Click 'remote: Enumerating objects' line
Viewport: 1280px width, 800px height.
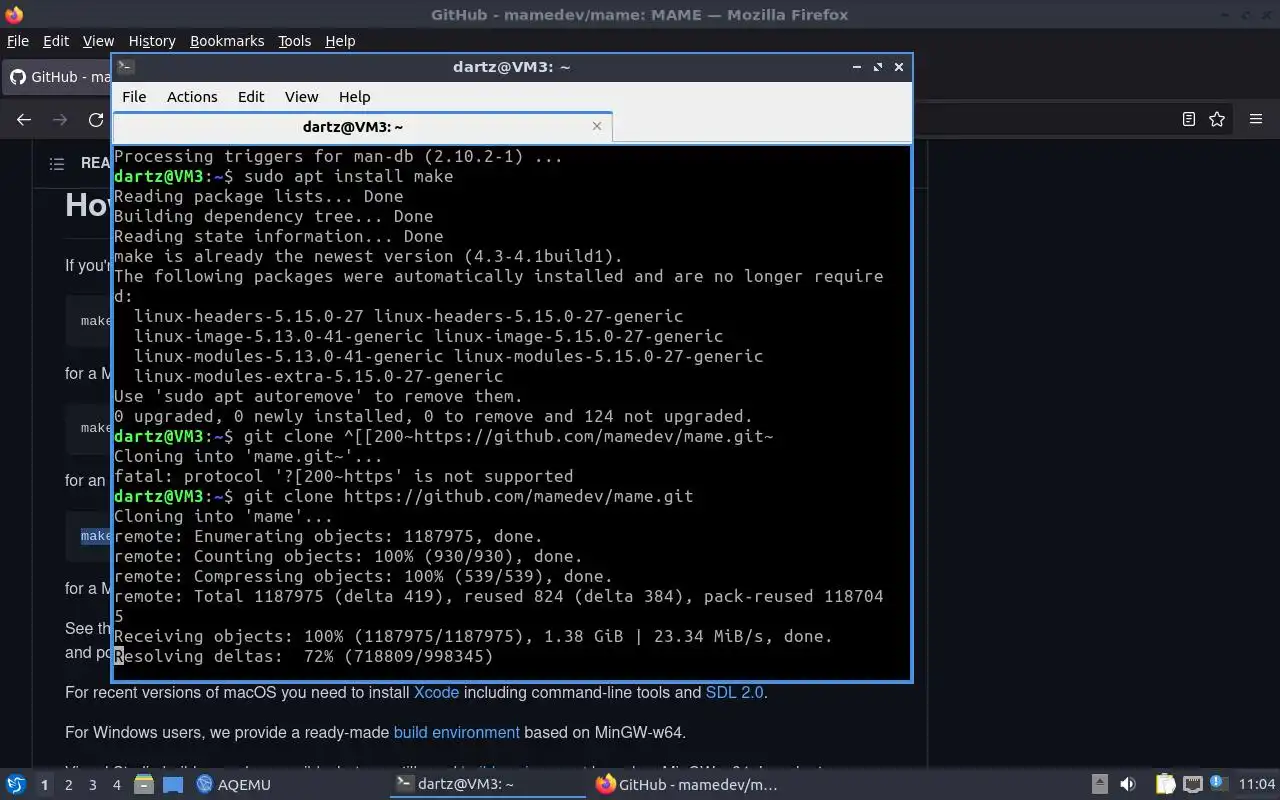(328, 536)
